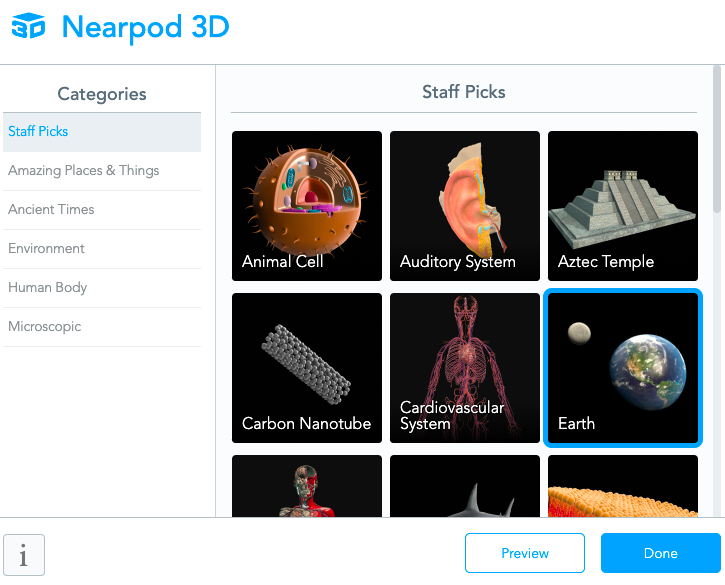Click the Nearpod 3D logo icon
Screen dimensions: 725x585
pos(28,27)
